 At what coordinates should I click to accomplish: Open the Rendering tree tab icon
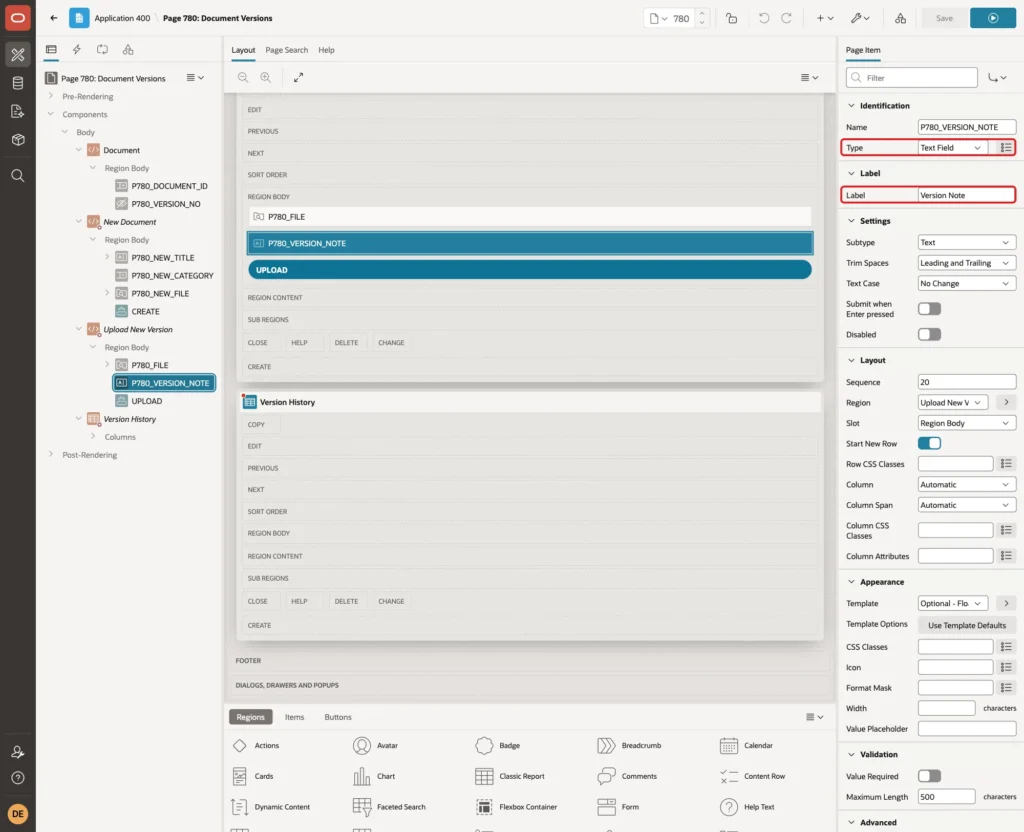point(51,50)
